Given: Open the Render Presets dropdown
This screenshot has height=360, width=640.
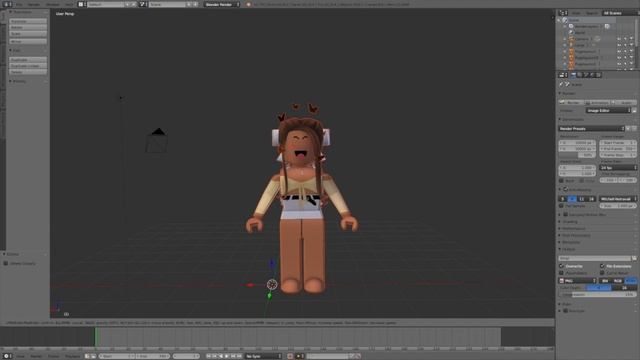Looking at the screenshot, I should (x=591, y=128).
